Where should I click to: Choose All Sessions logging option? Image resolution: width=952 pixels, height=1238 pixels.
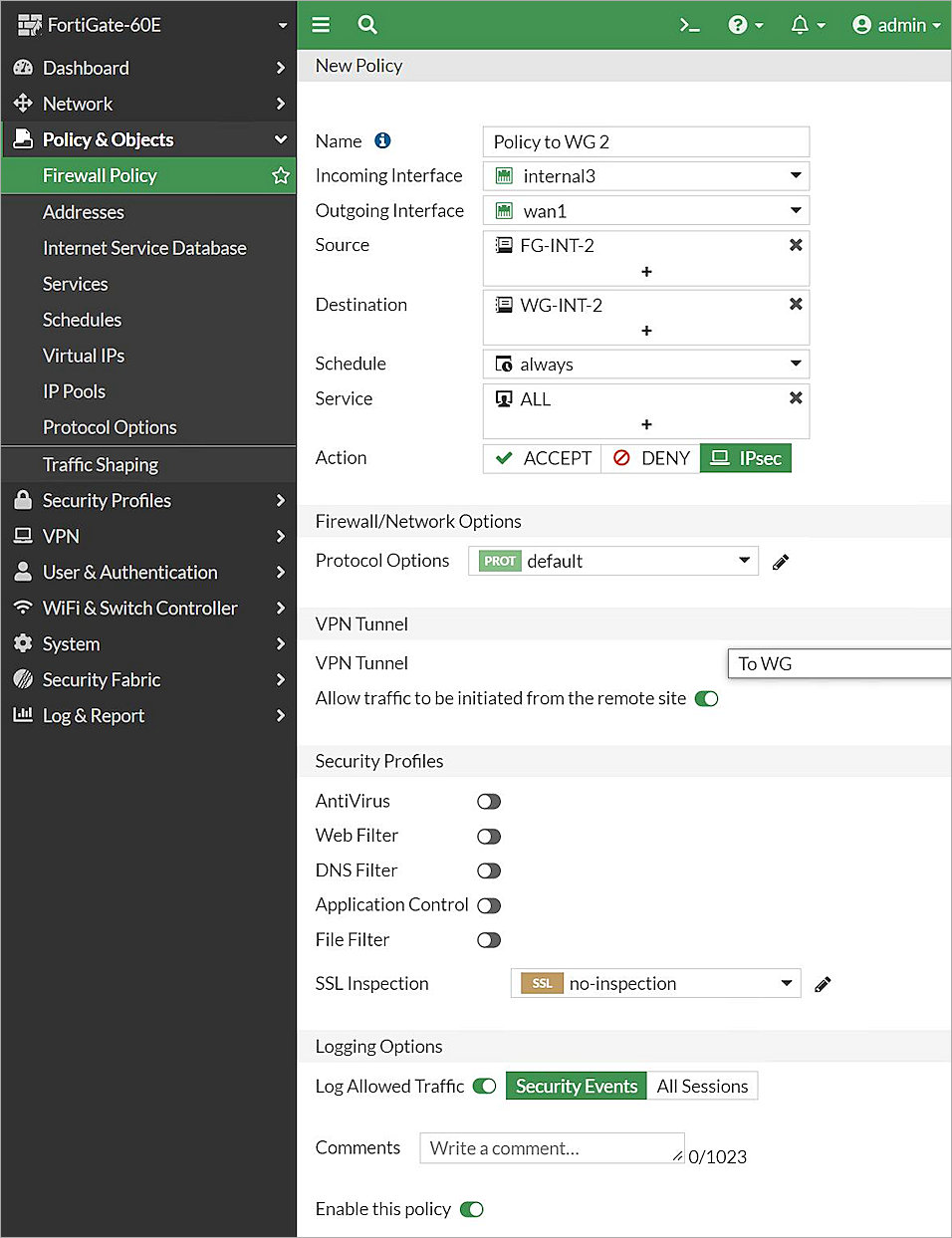(x=702, y=1087)
